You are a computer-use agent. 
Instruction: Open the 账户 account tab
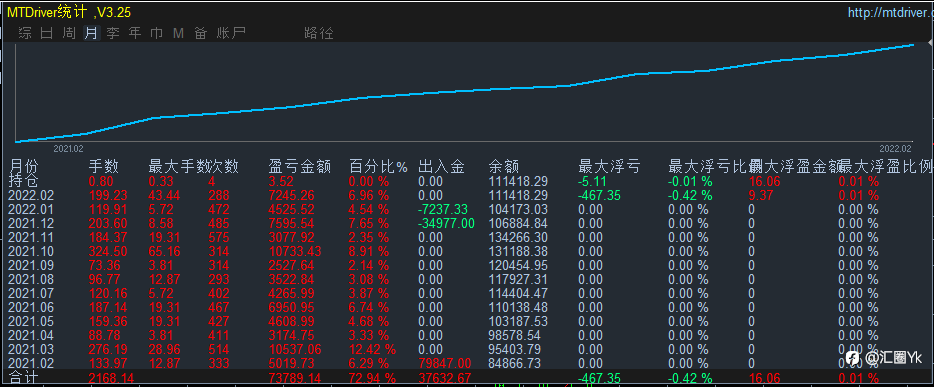click(231, 33)
